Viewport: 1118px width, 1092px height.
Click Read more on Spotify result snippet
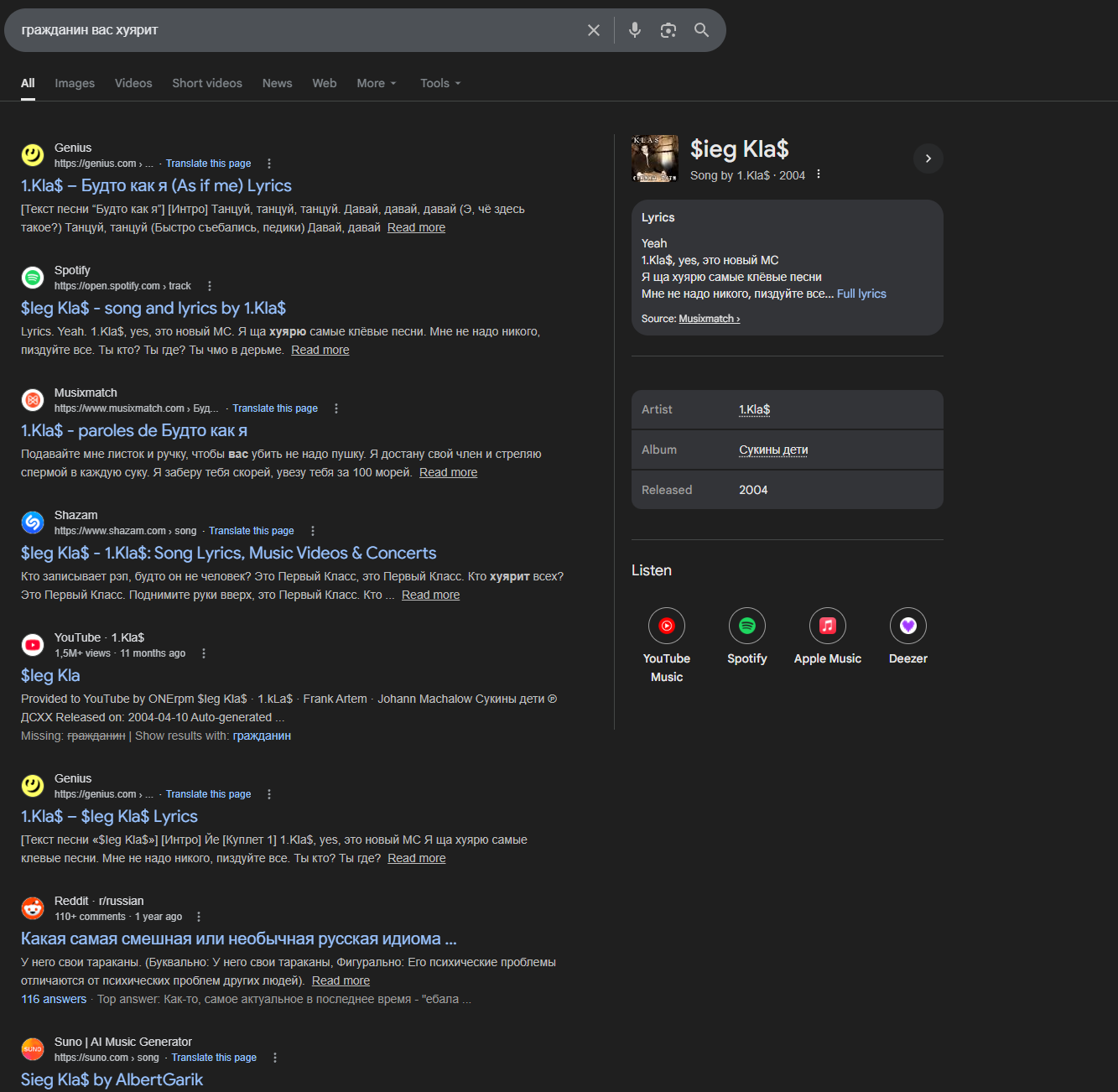tap(320, 350)
